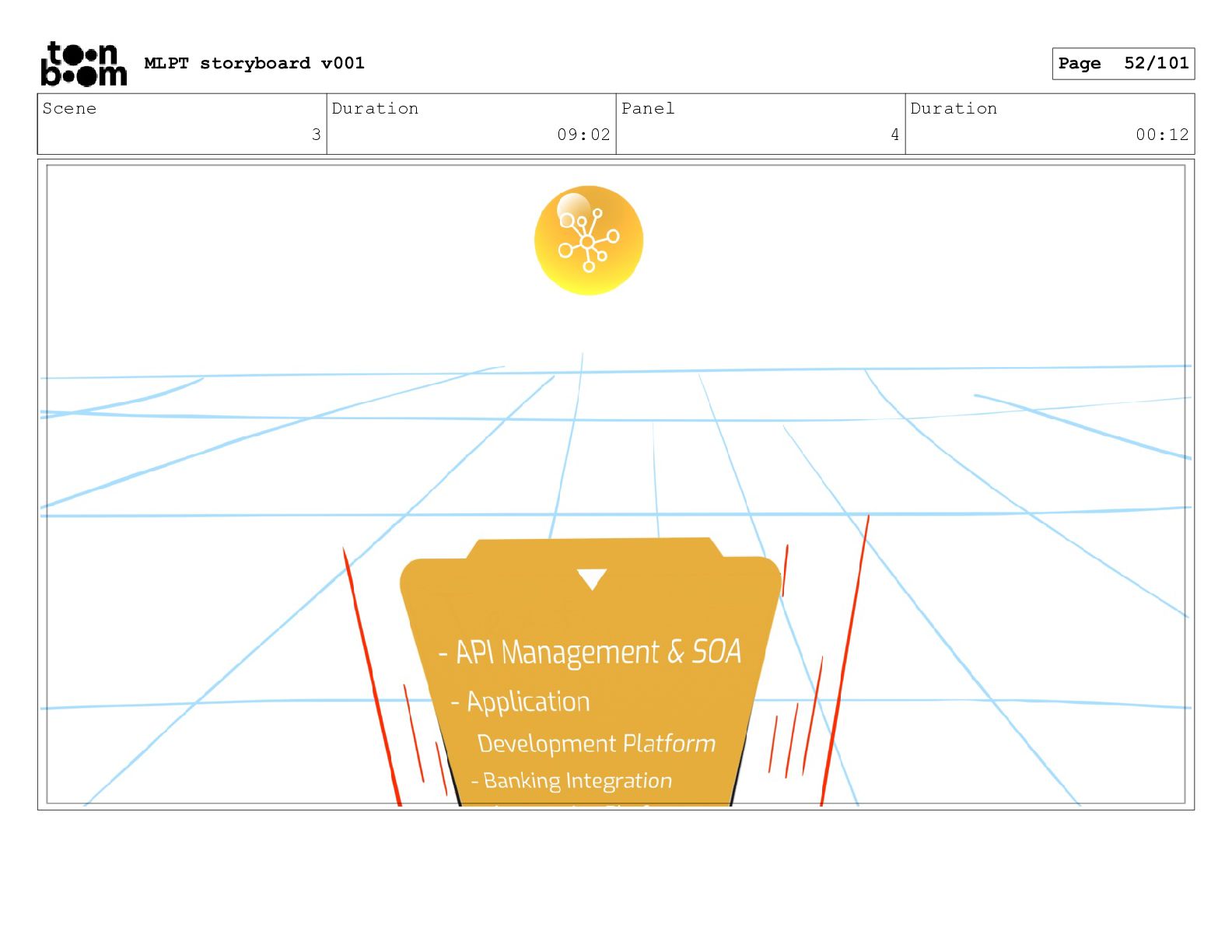Click the 'Scene' header label

tap(69, 108)
